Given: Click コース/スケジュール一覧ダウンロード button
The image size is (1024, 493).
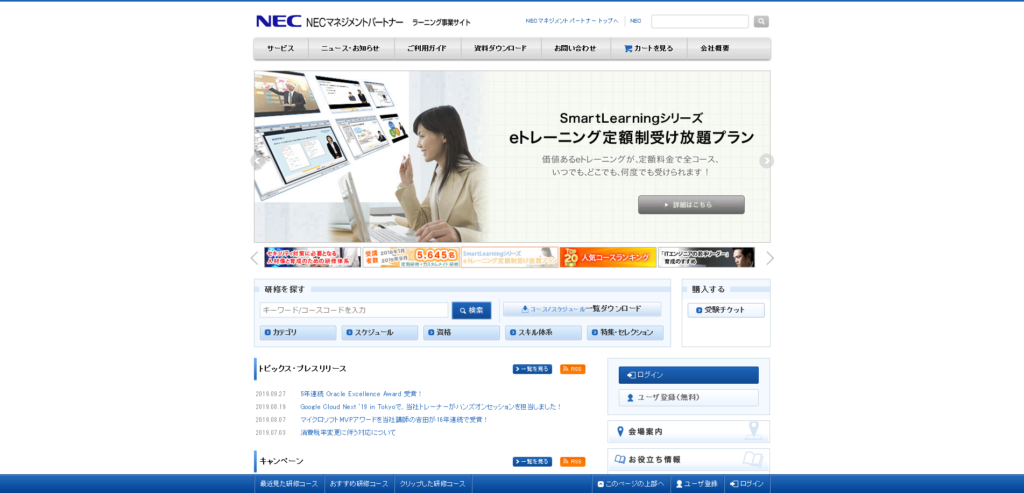Looking at the screenshot, I should point(582,310).
